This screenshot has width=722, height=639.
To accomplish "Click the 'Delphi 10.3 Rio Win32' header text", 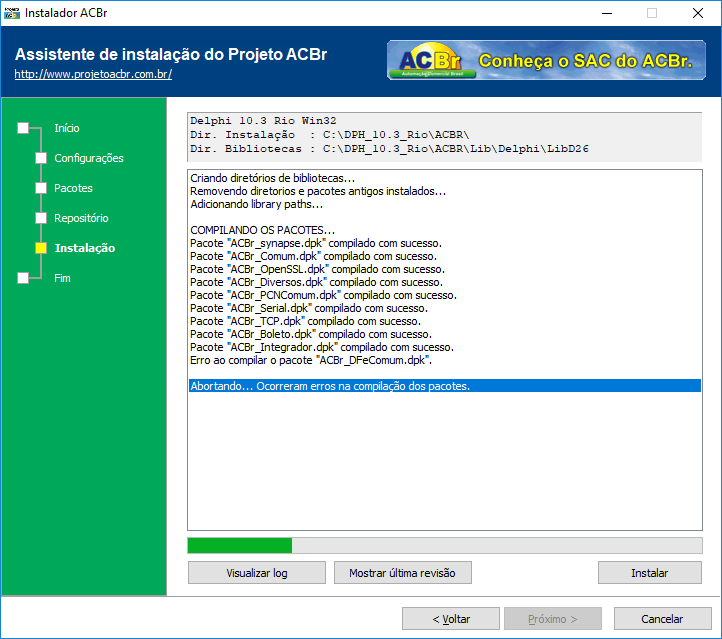I will [x=263, y=121].
